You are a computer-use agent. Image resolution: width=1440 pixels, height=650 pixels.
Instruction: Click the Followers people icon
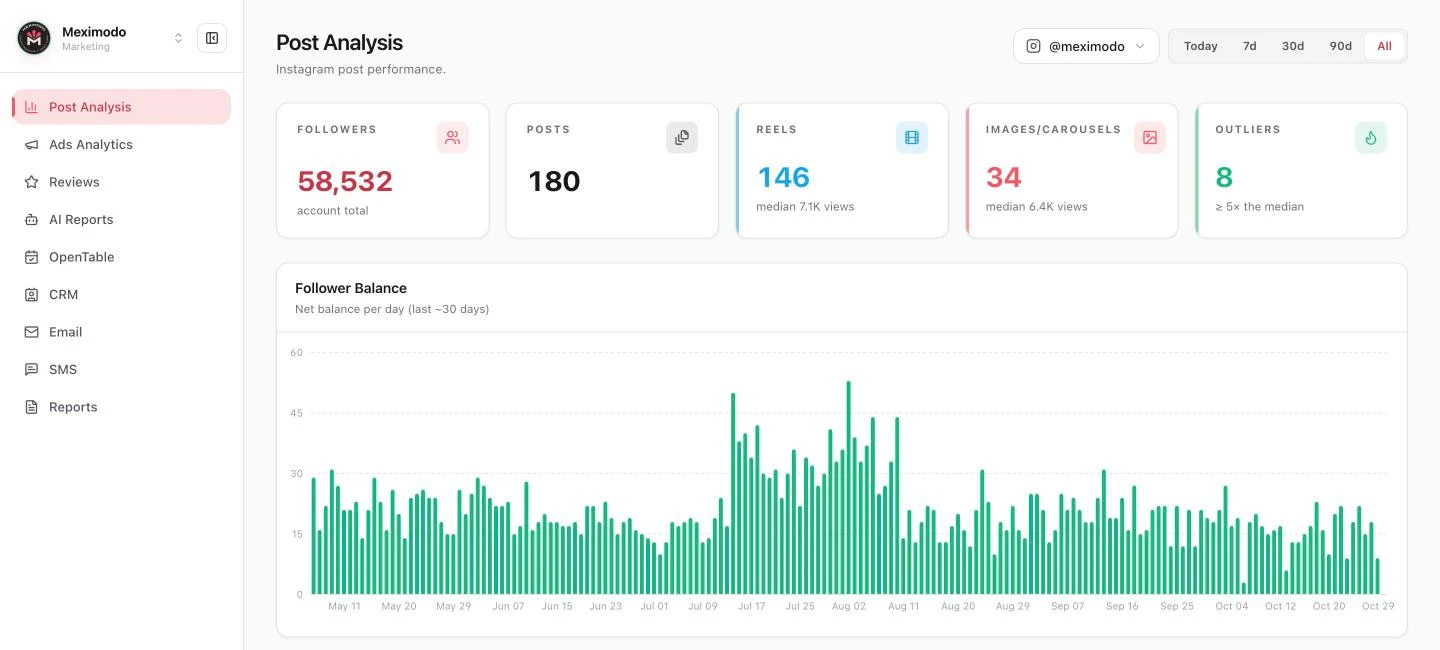[452, 137]
